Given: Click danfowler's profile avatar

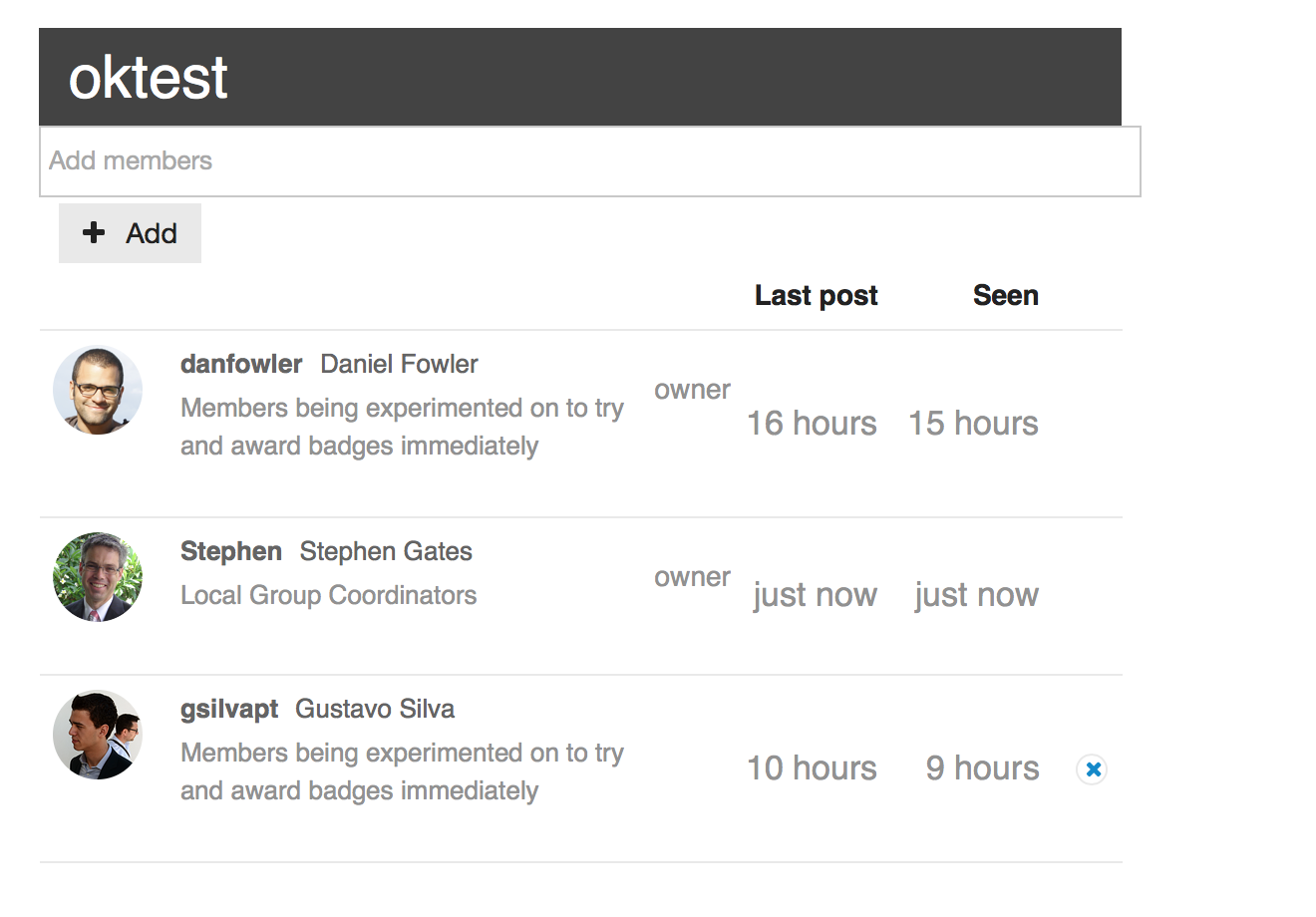Looking at the screenshot, I should point(98,391).
